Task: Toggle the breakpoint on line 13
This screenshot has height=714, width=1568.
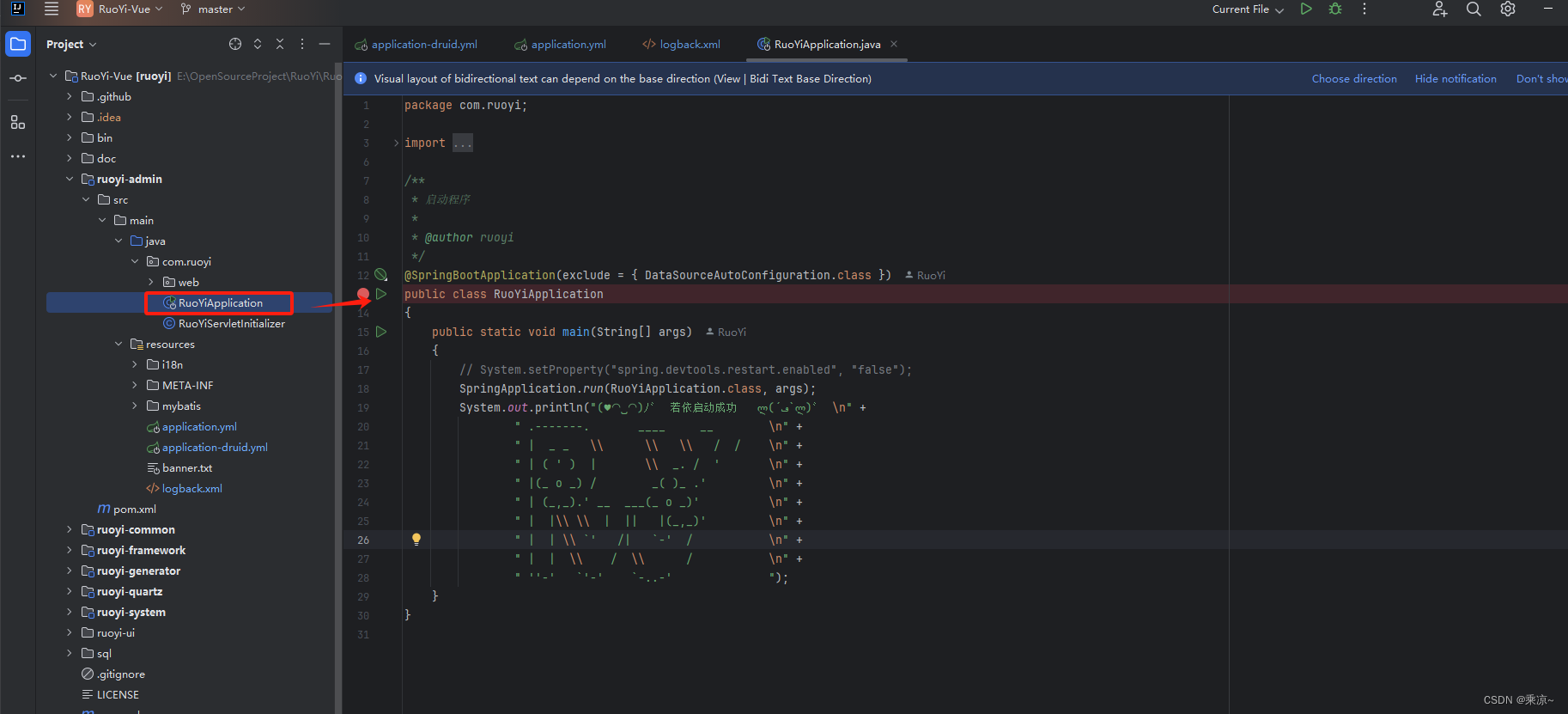Action: click(363, 294)
